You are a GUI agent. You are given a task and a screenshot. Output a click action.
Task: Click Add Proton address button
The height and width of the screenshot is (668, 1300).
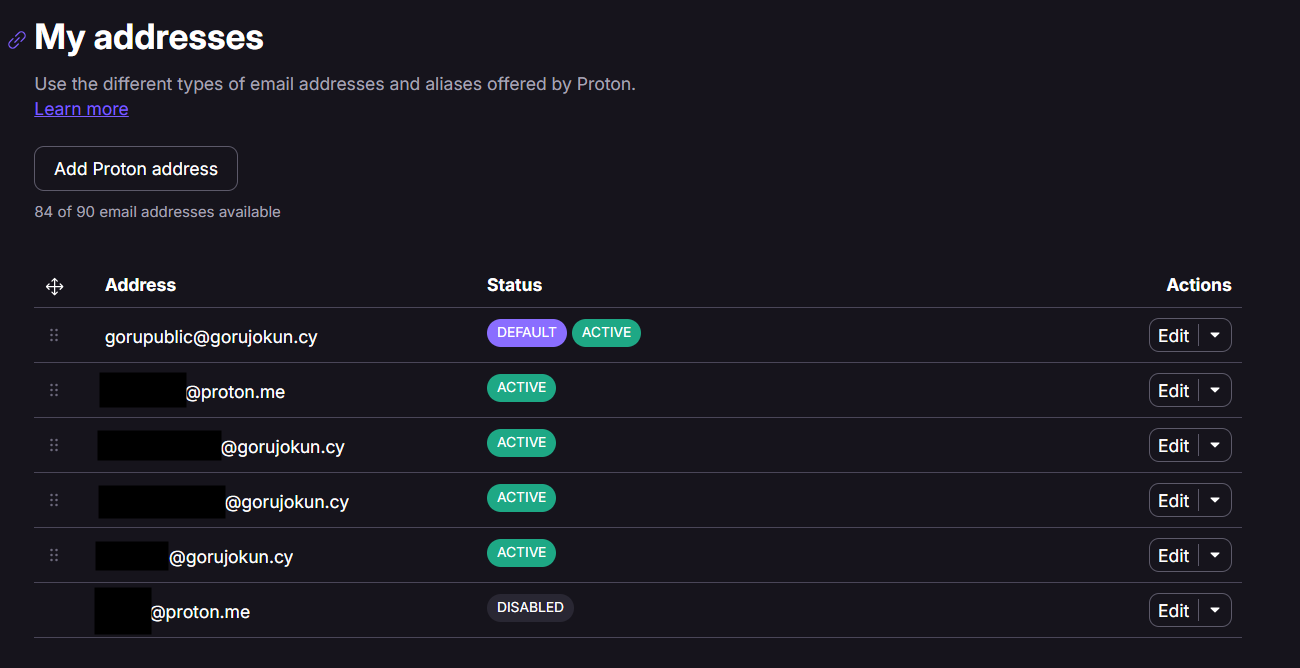[136, 169]
